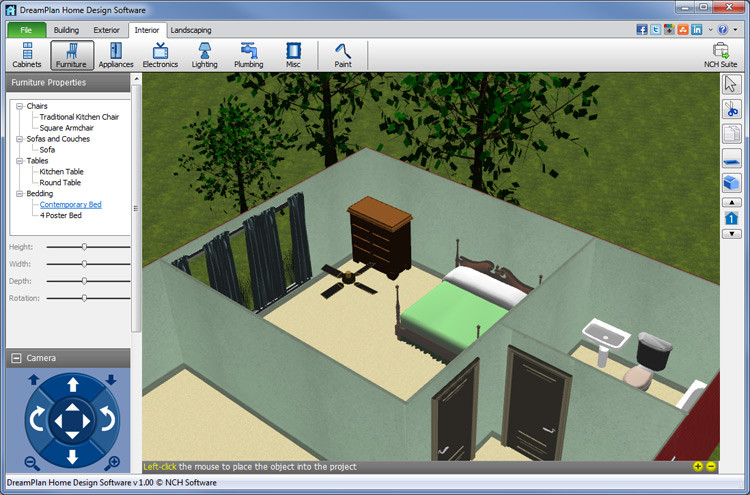Viewport: 750px width, 495px height.
Task: Open the Misc category
Action: [293, 55]
